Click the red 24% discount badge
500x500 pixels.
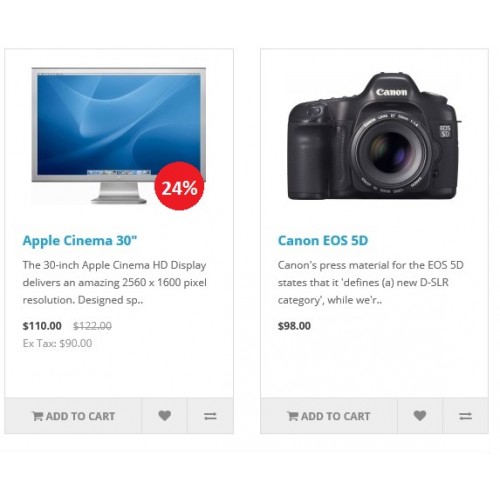coord(179,186)
